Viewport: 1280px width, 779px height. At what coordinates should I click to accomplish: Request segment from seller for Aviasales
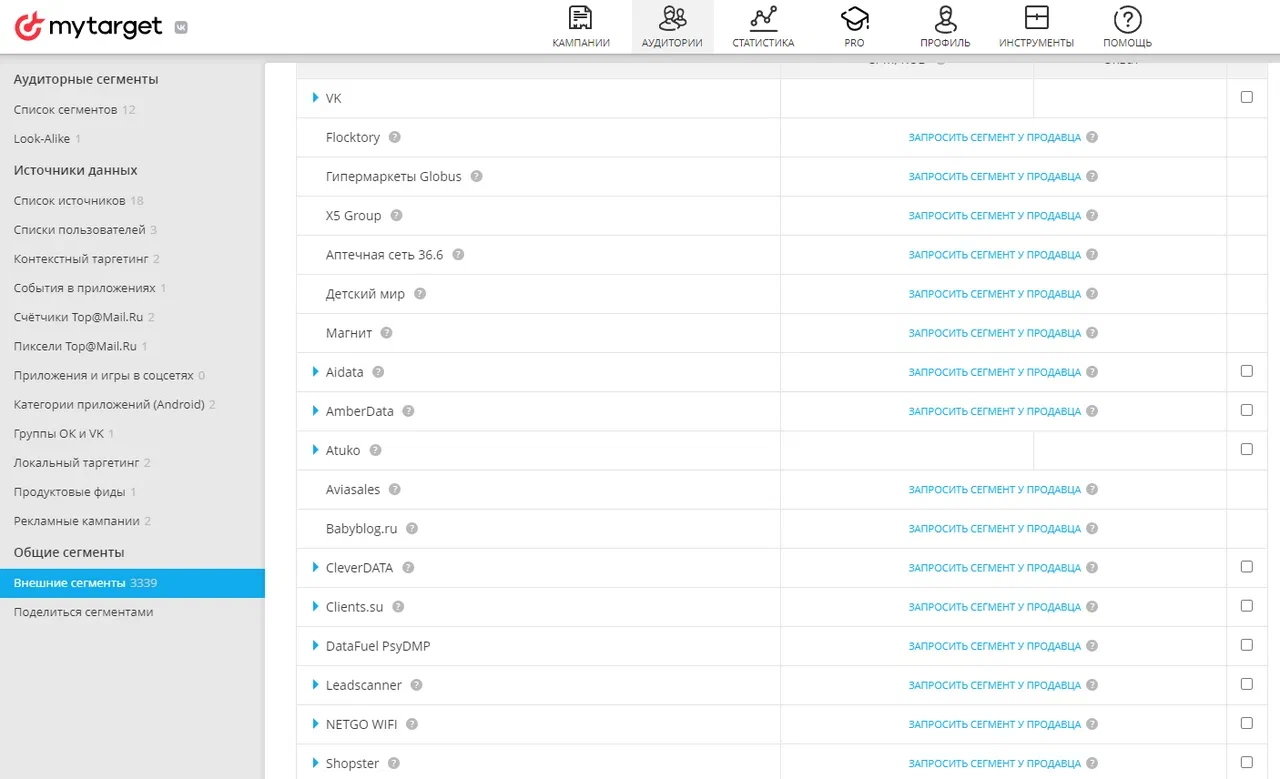point(994,490)
